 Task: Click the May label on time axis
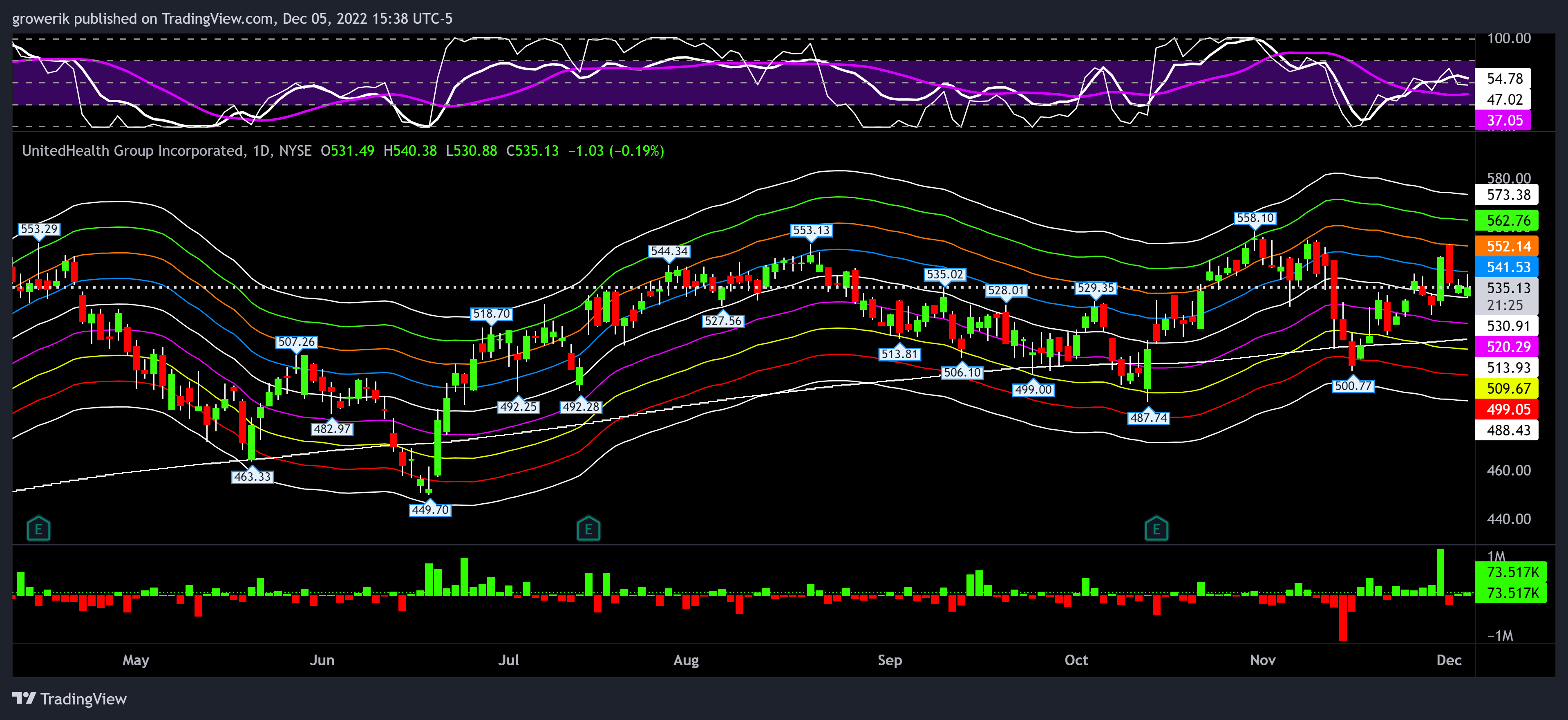tap(136, 660)
